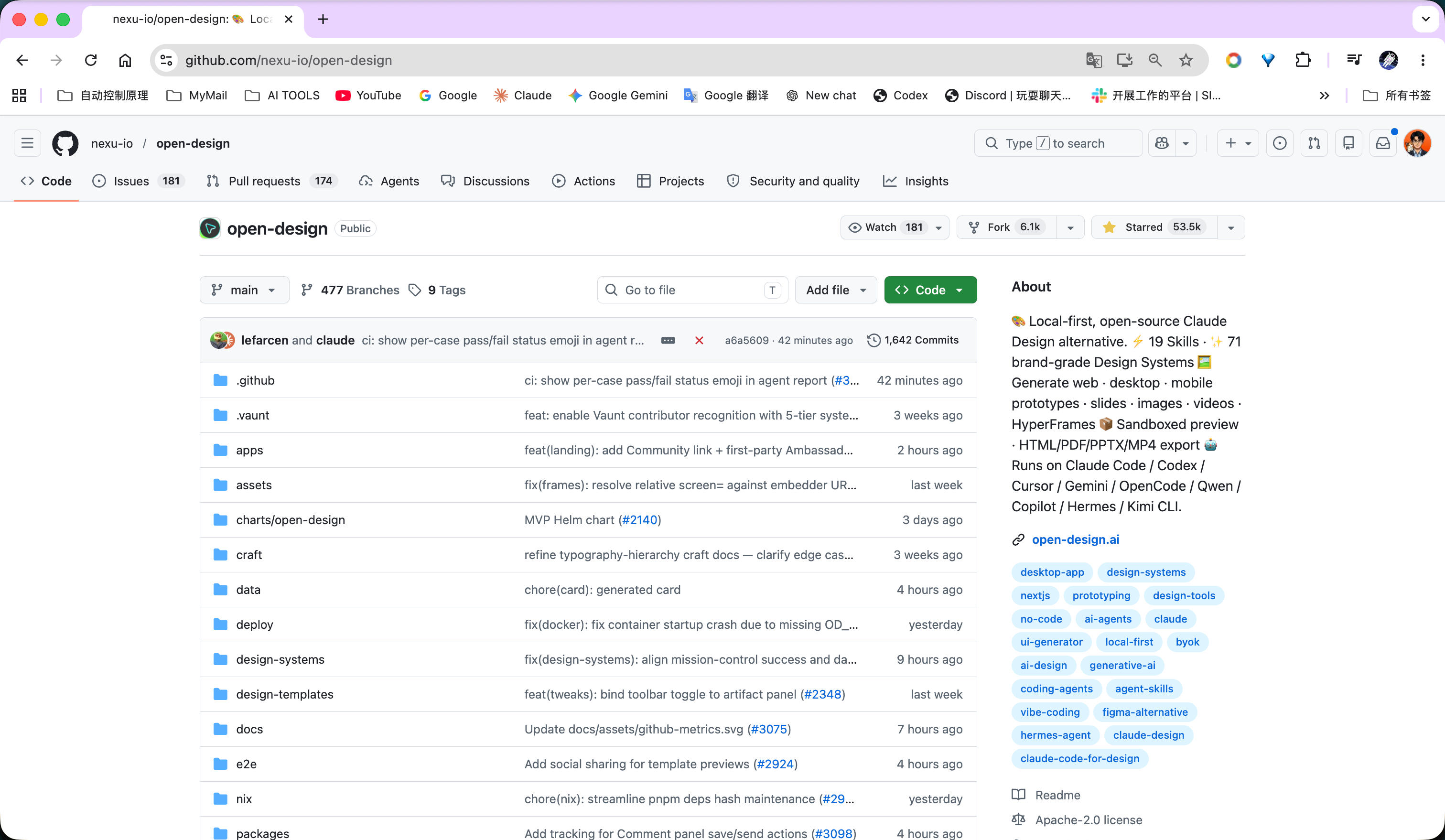Toggle the Starred button for this repository
This screenshot has height=840, width=1445.
(1154, 227)
